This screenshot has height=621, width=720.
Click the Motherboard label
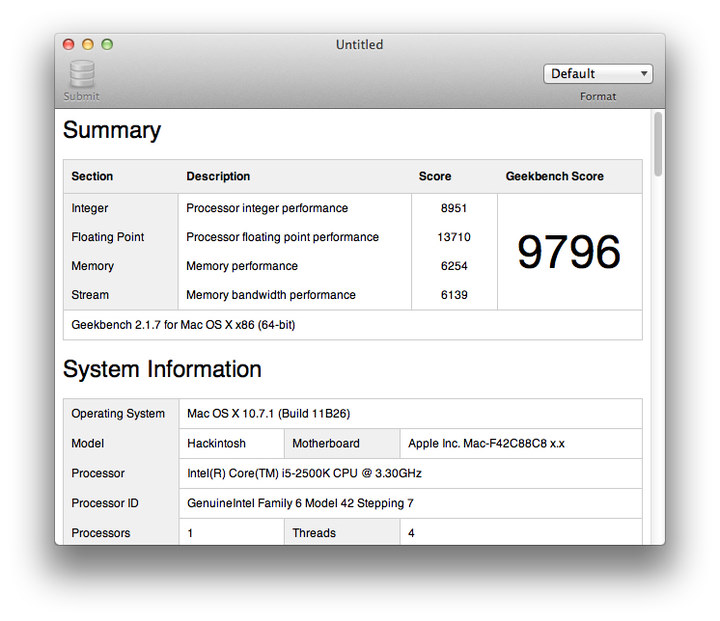[x=326, y=443]
